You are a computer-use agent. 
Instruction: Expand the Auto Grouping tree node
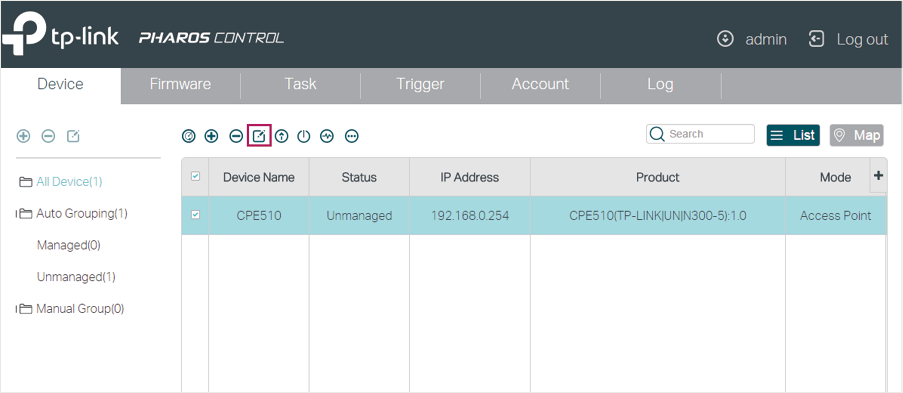pos(18,214)
